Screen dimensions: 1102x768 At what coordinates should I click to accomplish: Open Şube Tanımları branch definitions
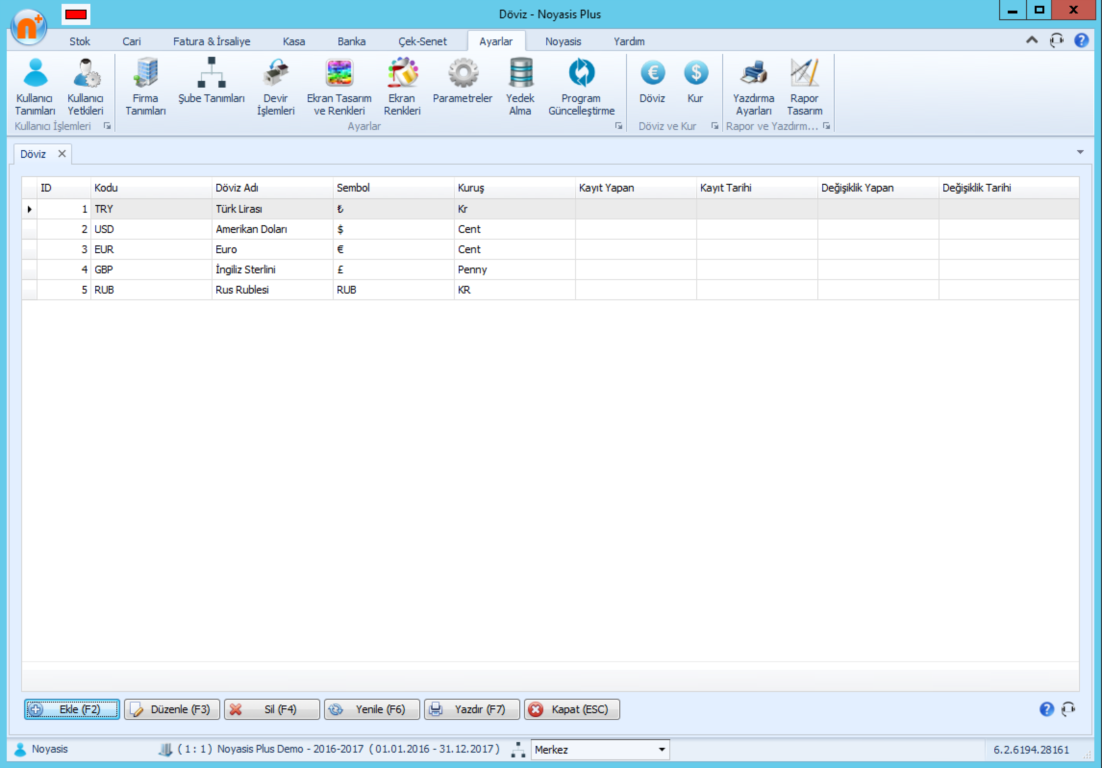(211, 81)
